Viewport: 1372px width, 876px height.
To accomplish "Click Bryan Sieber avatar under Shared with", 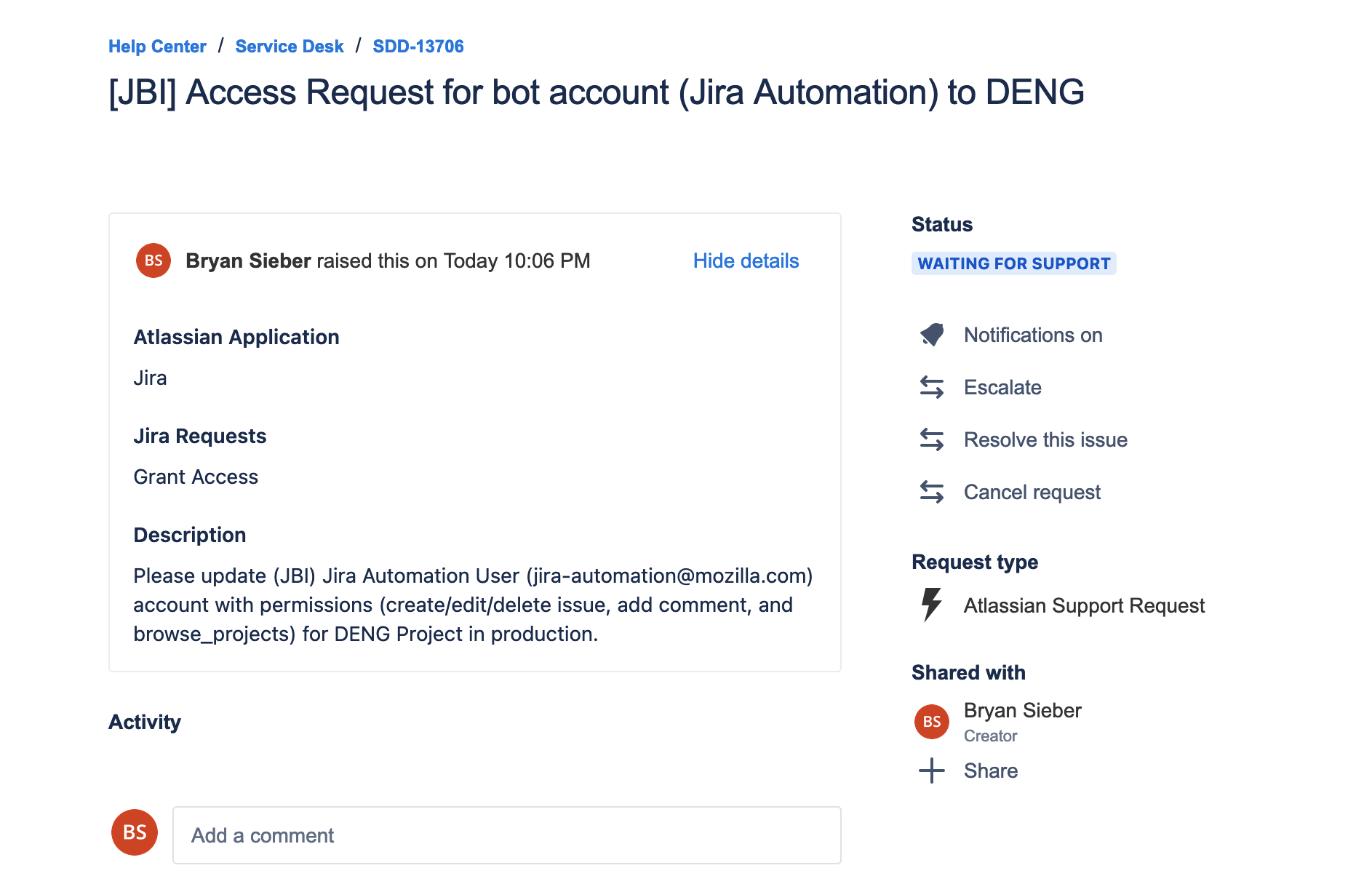I will (932, 722).
